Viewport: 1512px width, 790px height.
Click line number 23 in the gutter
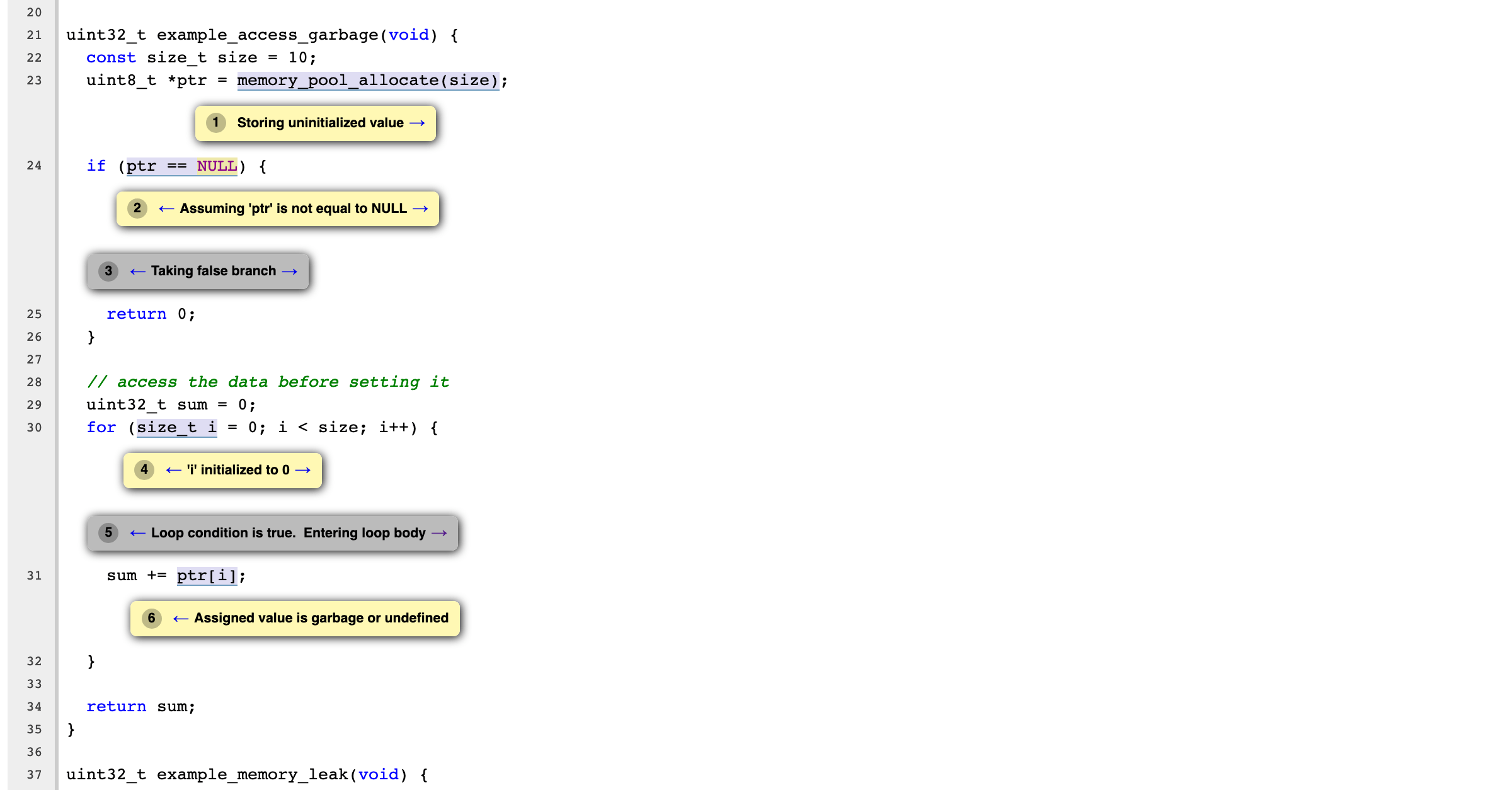pos(35,80)
